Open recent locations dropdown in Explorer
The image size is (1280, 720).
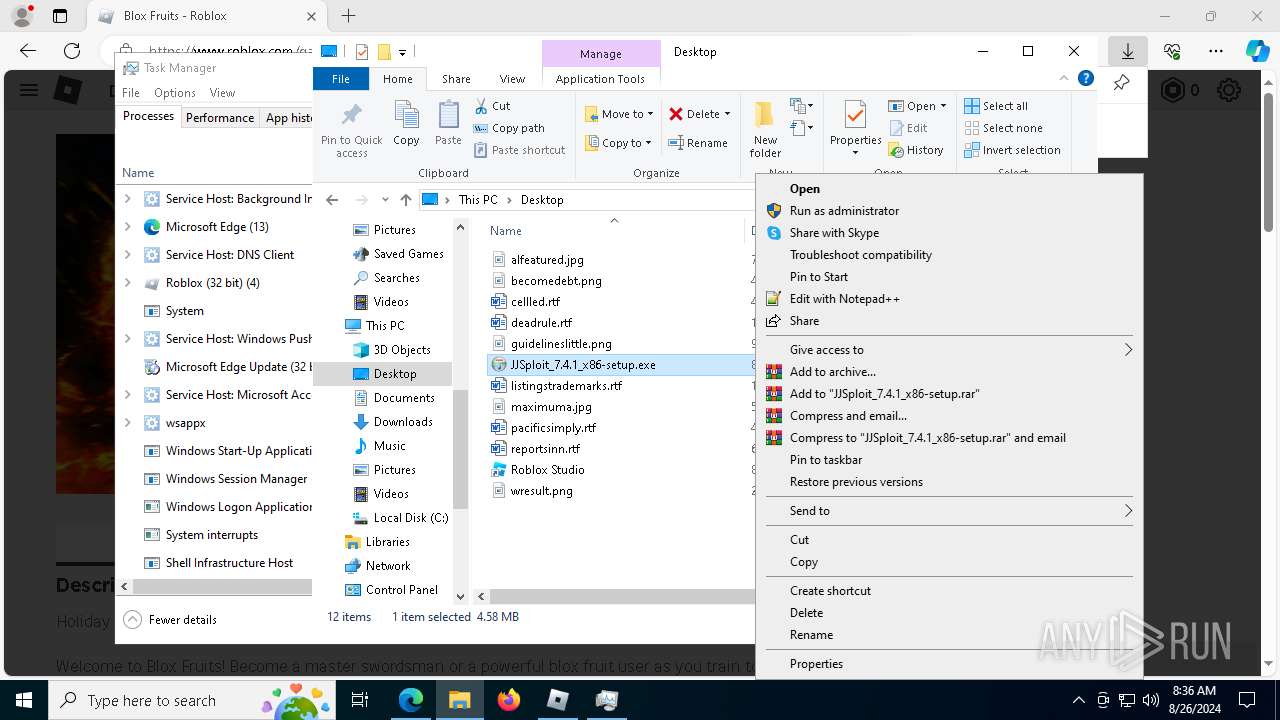385,200
